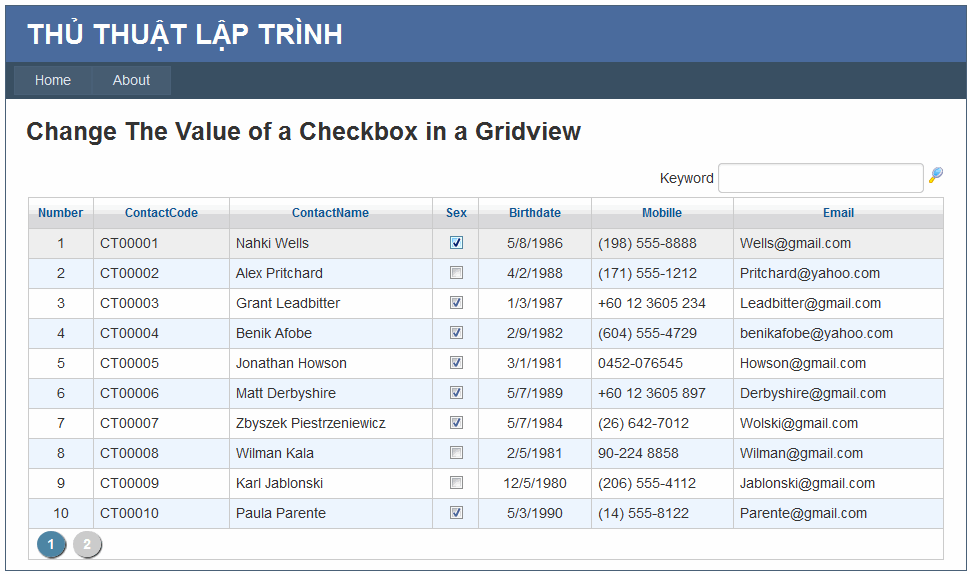Sort by Email column header
This screenshot has height=574, width=970.
point(838,213)
